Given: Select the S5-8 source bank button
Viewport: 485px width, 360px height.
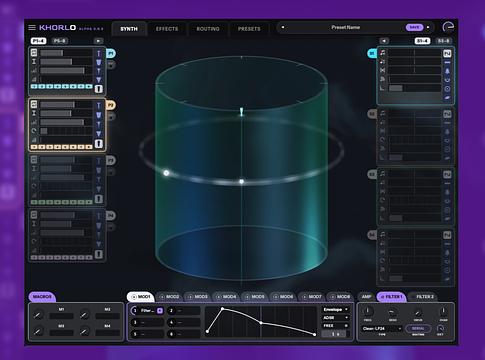Looking at the screenshot, I should [x=443, y=41].
